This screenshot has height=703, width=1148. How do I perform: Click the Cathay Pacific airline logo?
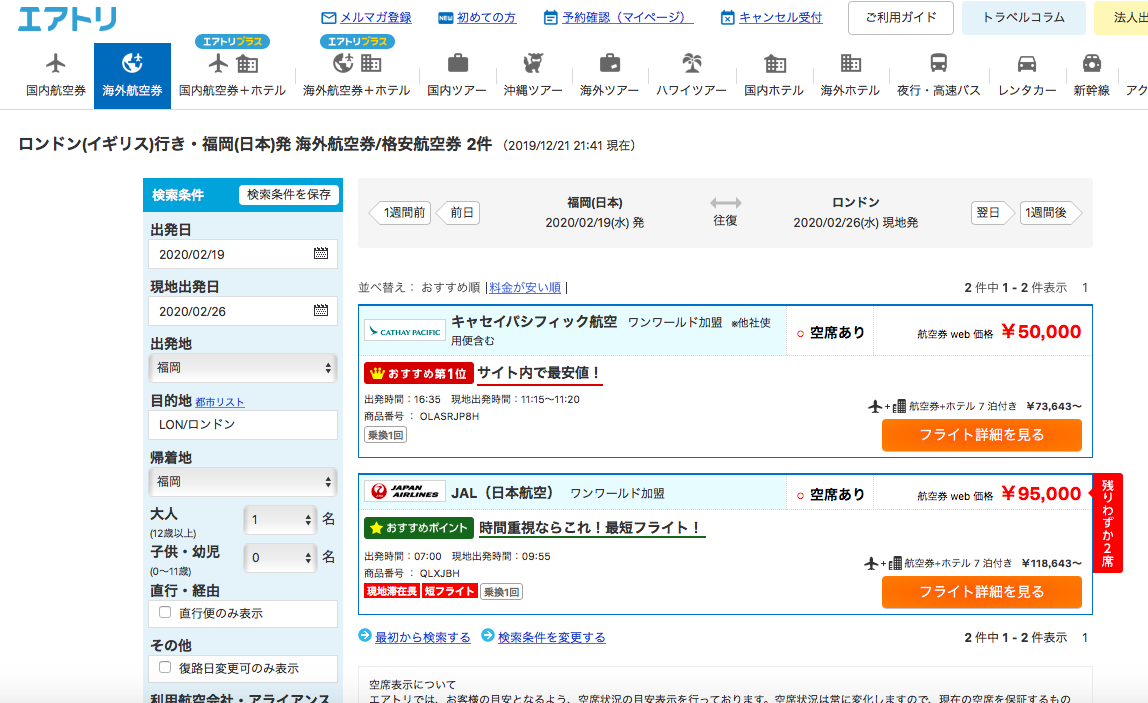[x=405, y=331]
